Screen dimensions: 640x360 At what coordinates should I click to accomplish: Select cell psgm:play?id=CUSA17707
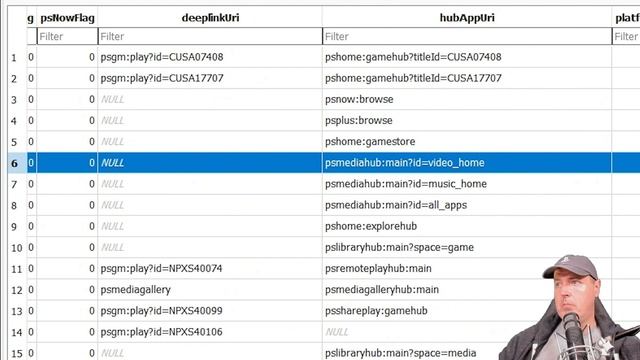coord(210,78)
